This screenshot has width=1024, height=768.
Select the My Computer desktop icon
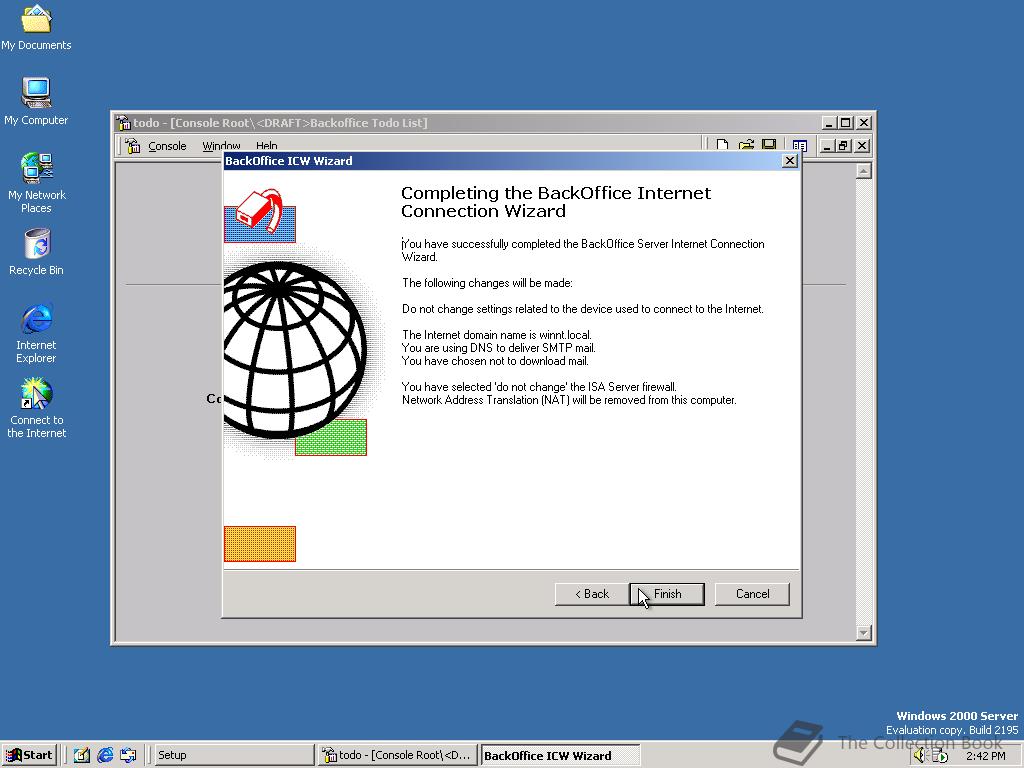click(x=36, y=101)
